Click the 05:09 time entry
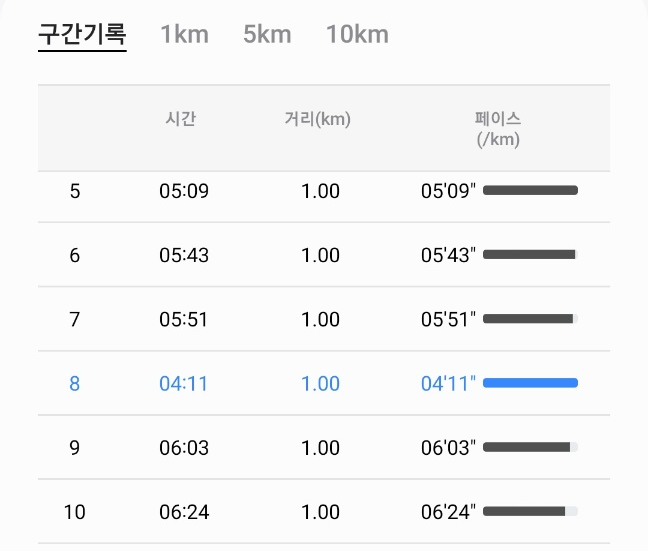The image size is (648, 551). pyautogui.click(x=184, y=191)
